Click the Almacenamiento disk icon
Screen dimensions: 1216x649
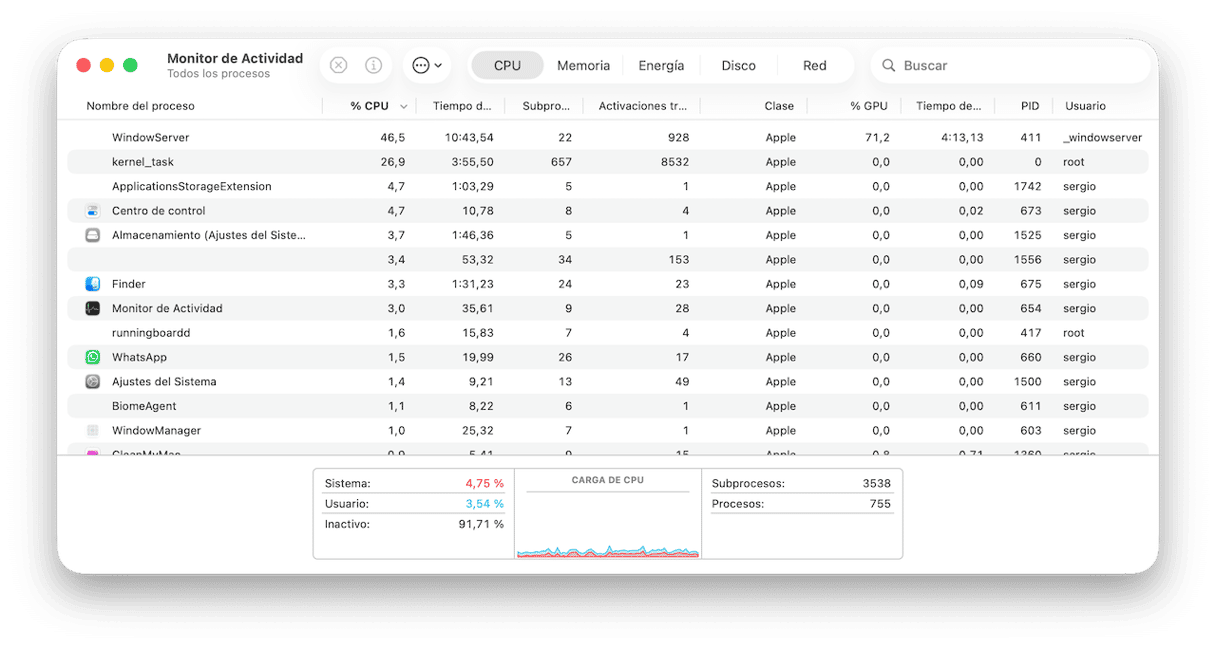pyautogui.click(x=93, y=235)
